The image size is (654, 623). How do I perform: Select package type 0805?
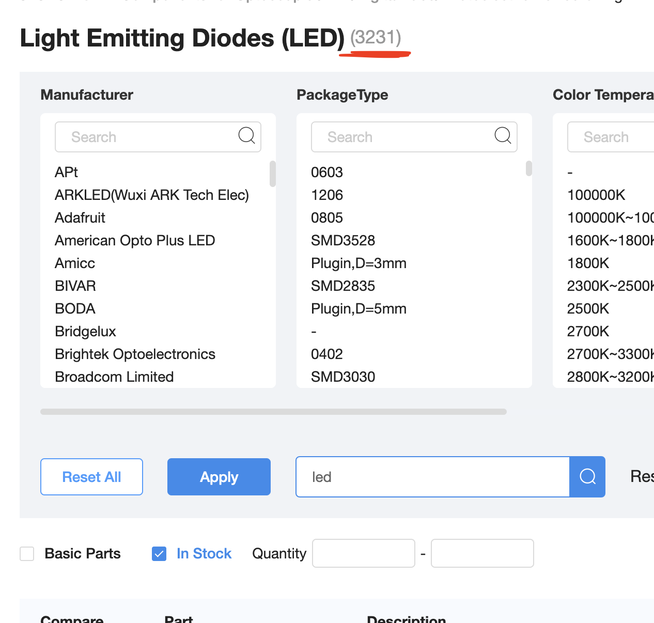coord(327,218)
